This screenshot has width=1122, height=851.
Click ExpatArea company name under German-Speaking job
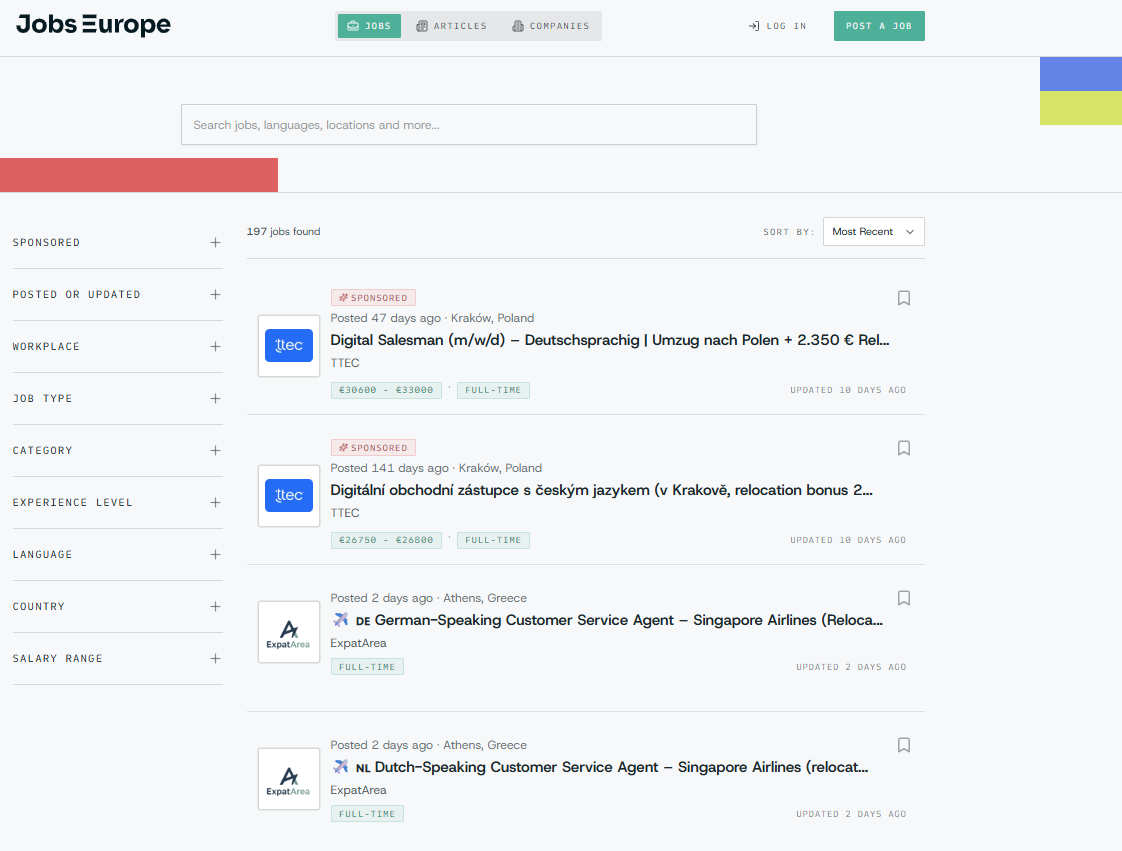(358, 643)
